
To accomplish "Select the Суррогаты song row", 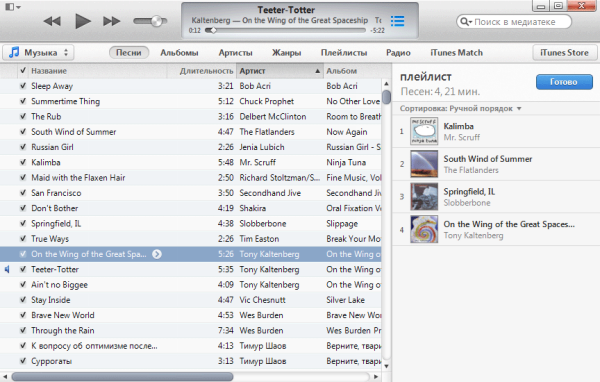I will [191, 361].
